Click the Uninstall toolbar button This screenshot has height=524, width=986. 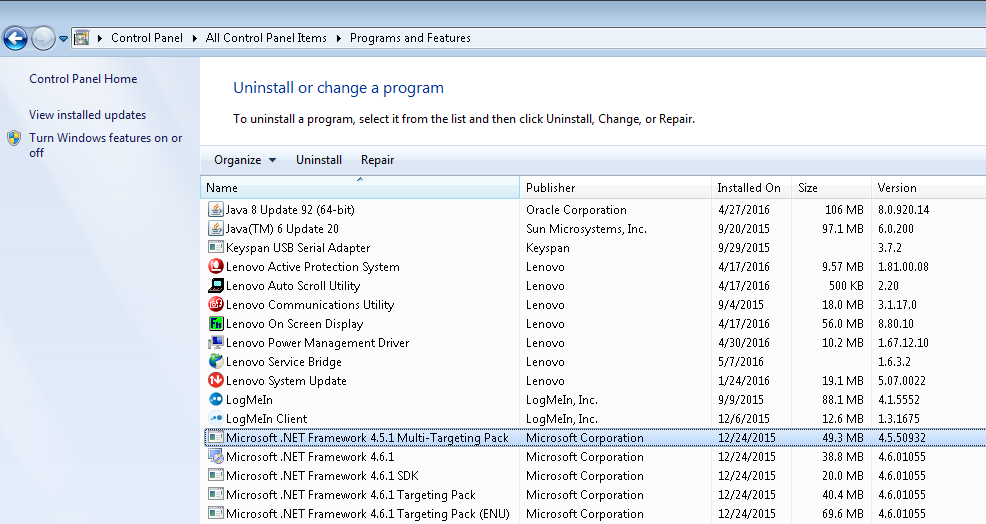[x=319, y=160]
